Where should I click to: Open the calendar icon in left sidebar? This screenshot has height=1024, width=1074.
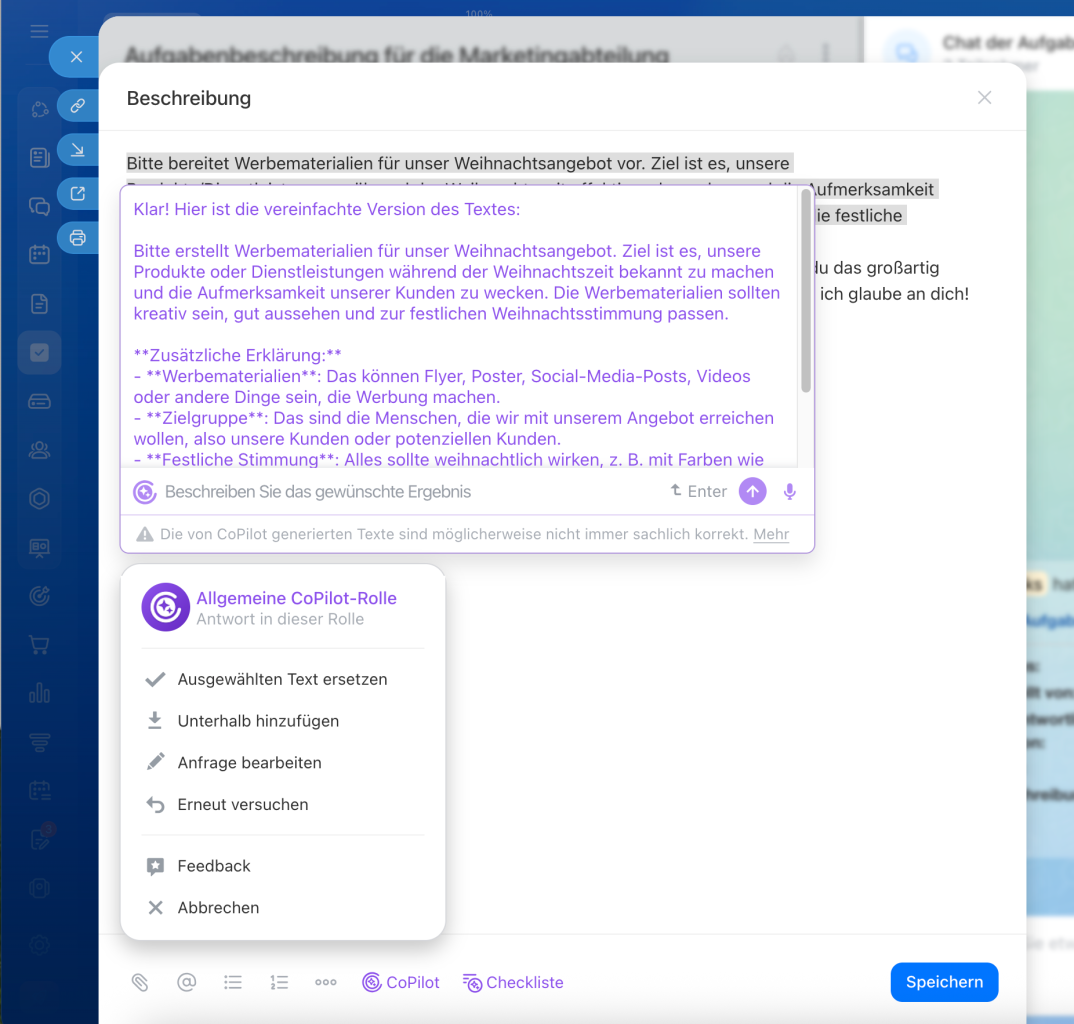(x=39, y=255)
